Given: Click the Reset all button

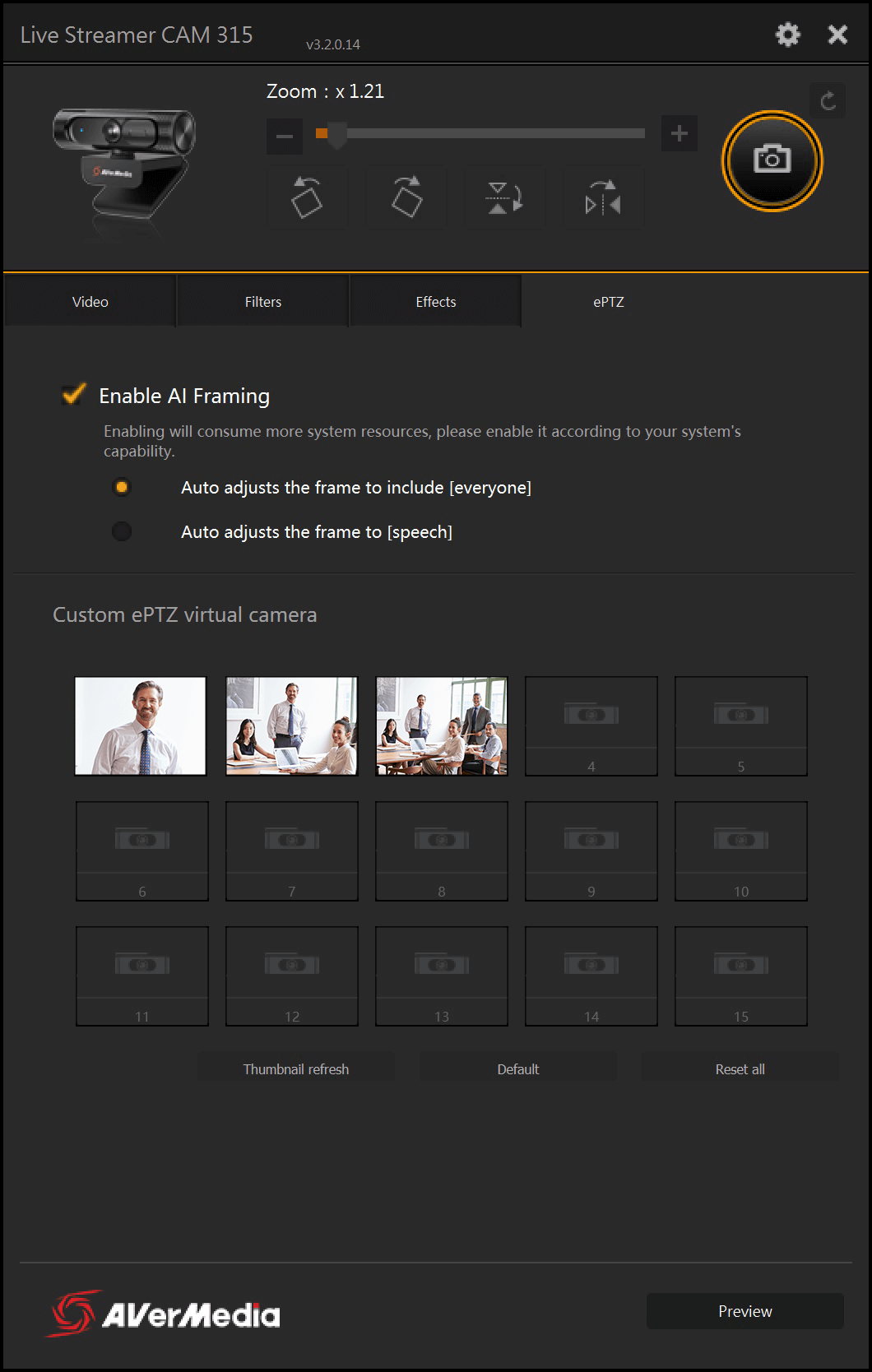Looking at the screenshot, I should click(x=740, y=1069).
